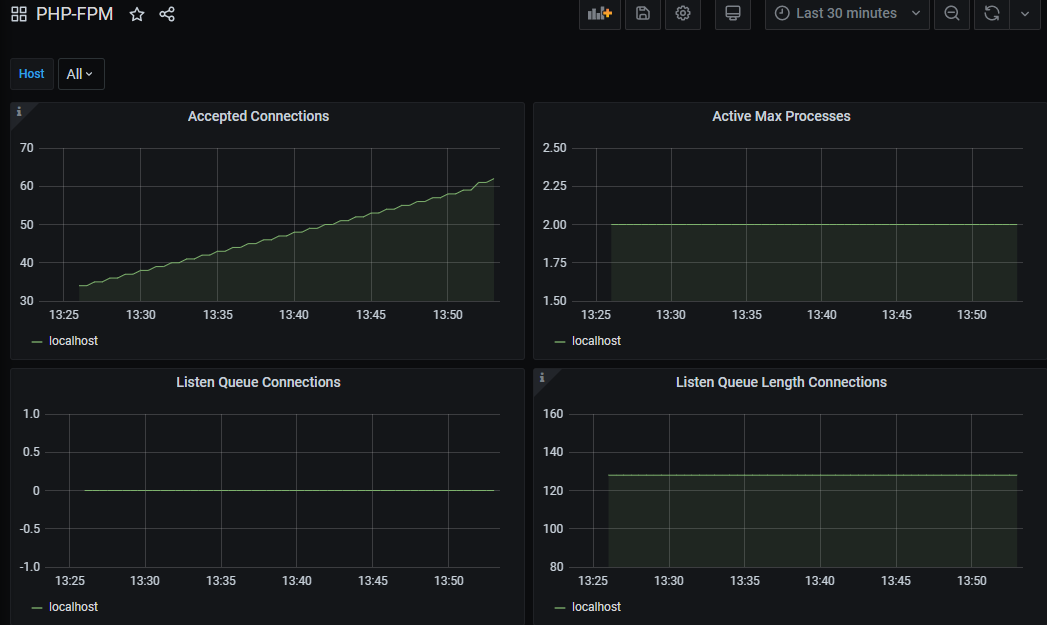Open the dashboards grid icon
The height and width of the screenshot is (625, 1047).
19,14
